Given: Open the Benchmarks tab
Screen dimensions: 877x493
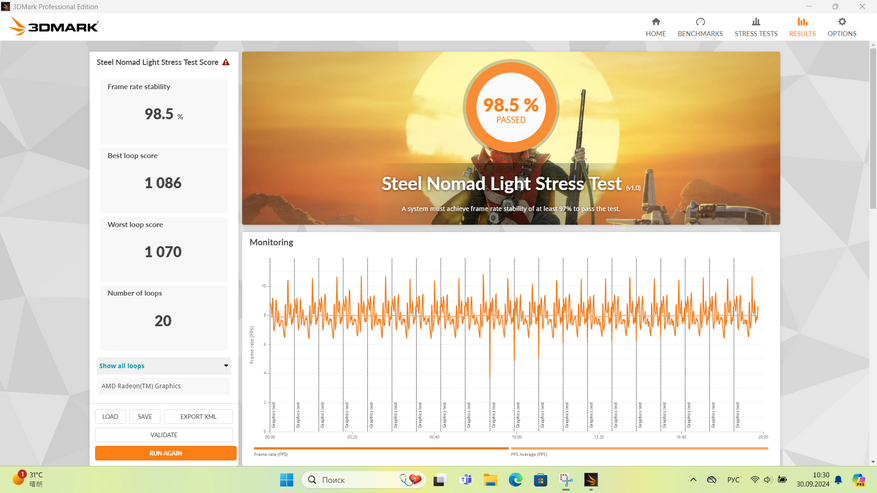Looking at the screenshot, I should [700, 27].
